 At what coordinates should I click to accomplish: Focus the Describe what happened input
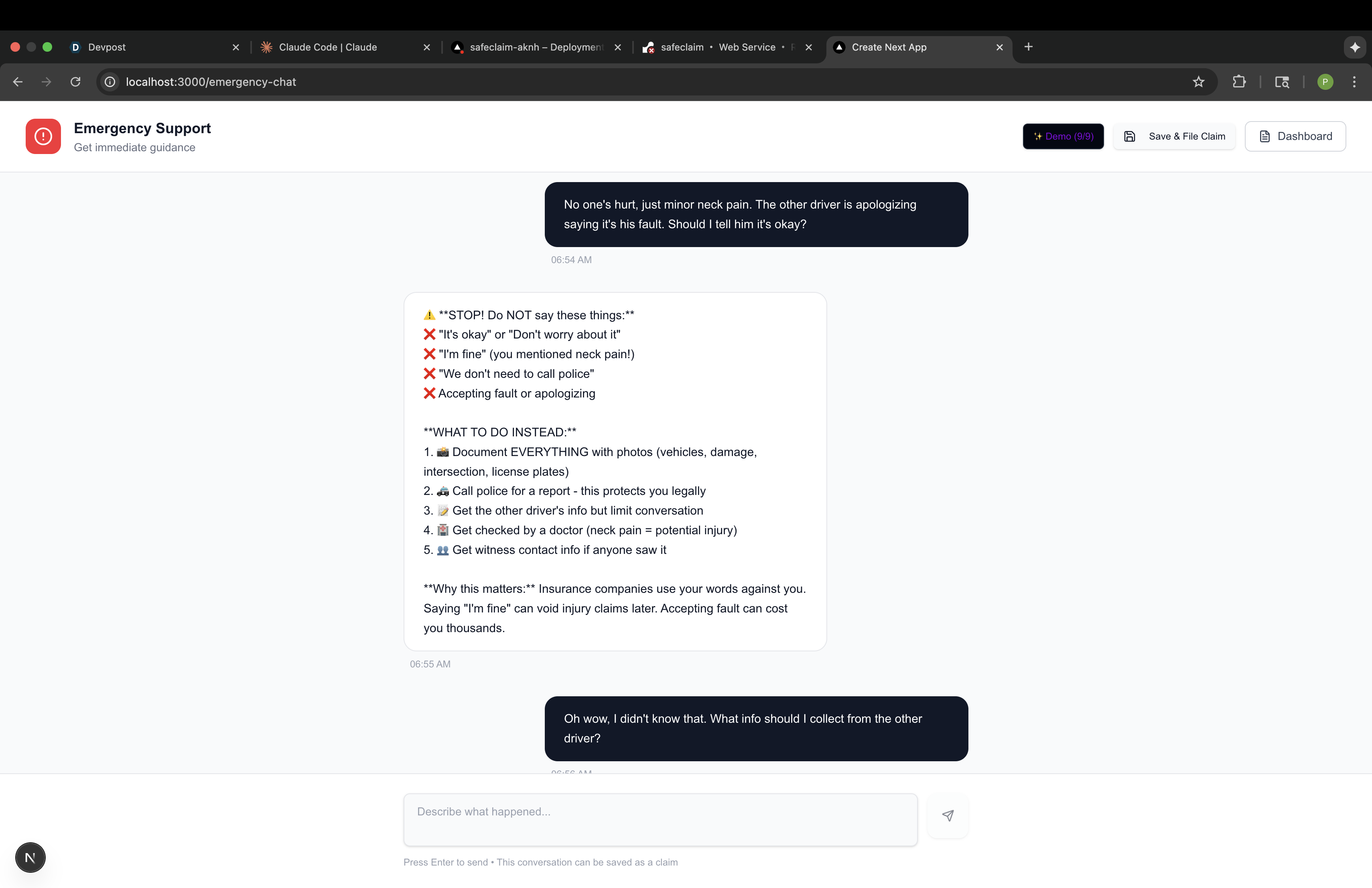click(660, 819)
